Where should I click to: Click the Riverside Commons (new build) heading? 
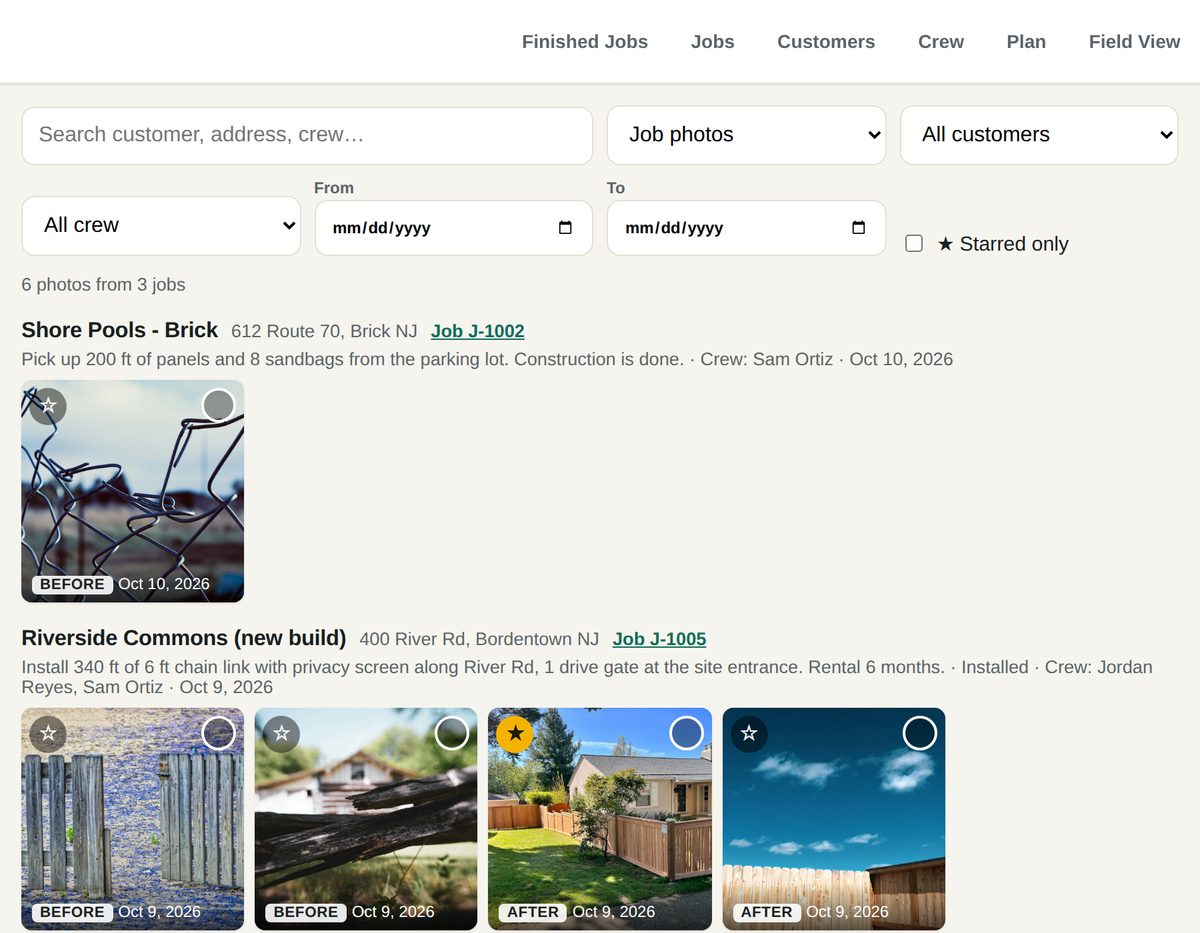184,638
